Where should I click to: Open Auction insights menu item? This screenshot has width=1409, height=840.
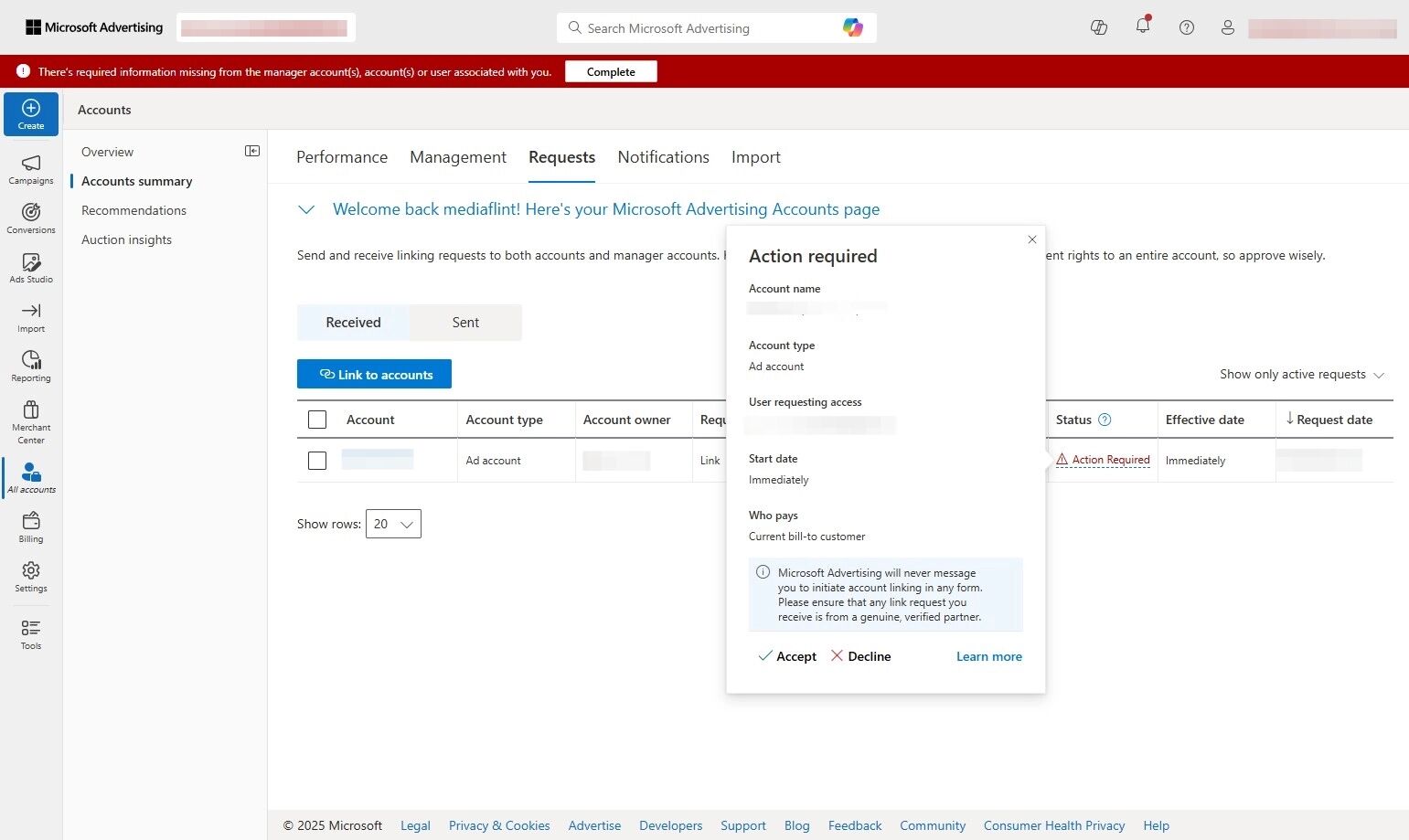[126, 239]
